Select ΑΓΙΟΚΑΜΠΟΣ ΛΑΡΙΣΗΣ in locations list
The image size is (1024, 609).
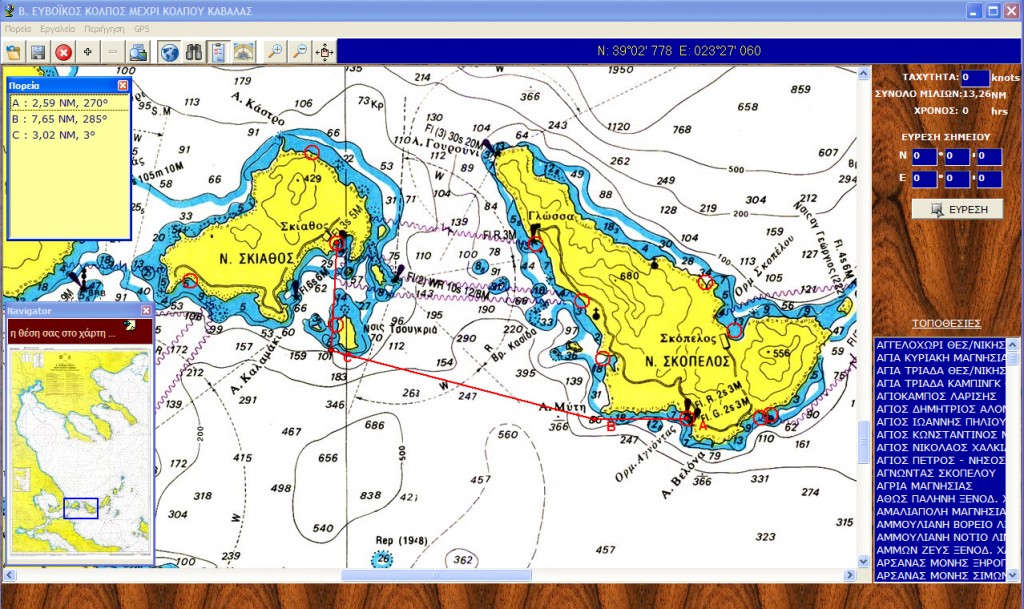pyautogui.click(x=940, y=396)
